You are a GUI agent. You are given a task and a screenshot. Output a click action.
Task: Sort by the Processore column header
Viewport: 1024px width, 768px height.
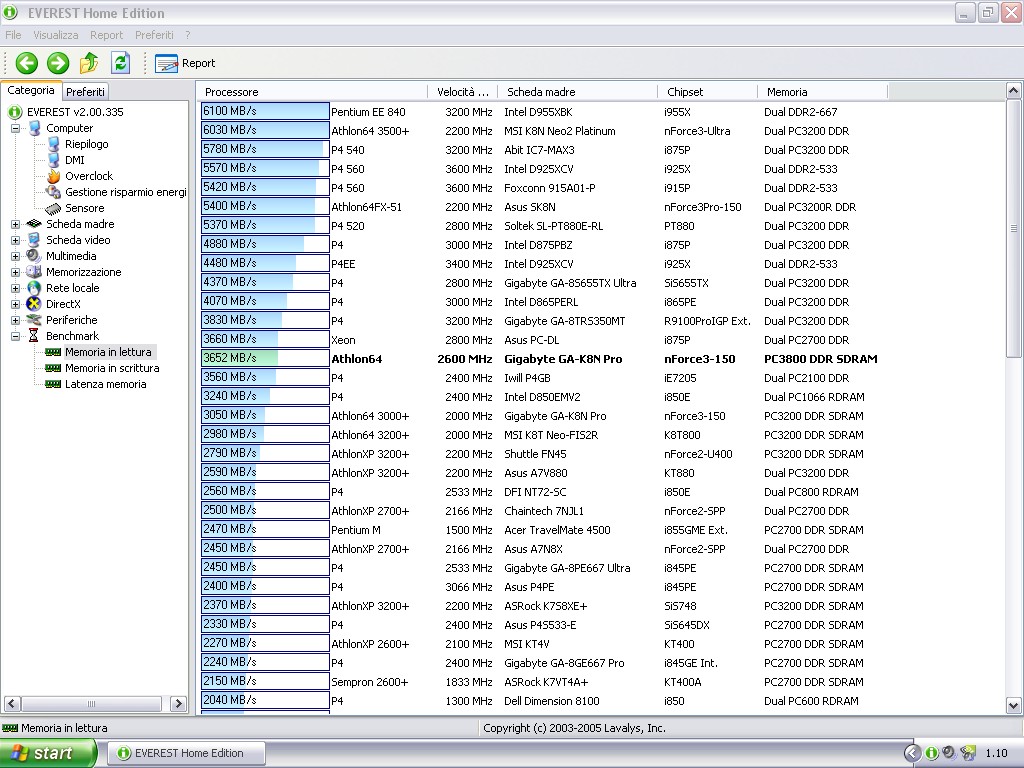click(312, 92)
